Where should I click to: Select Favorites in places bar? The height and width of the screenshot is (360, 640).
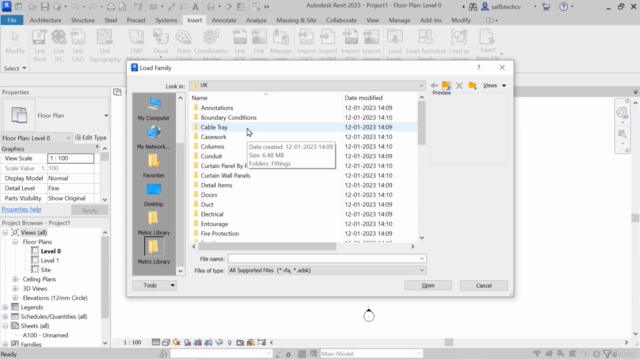(153, 166)
